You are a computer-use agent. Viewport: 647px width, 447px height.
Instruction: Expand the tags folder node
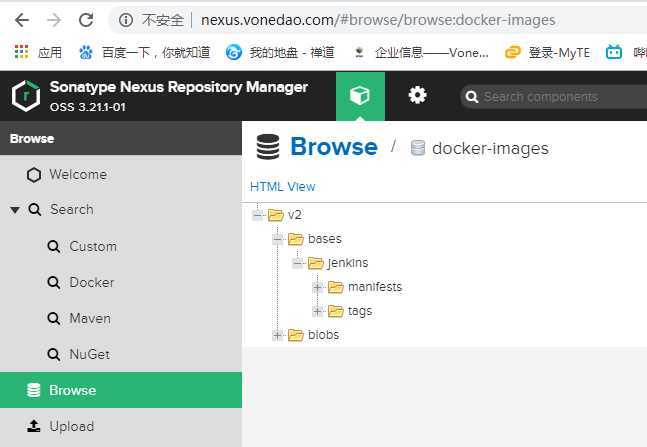pyautogui.click(x=317, y=311)
